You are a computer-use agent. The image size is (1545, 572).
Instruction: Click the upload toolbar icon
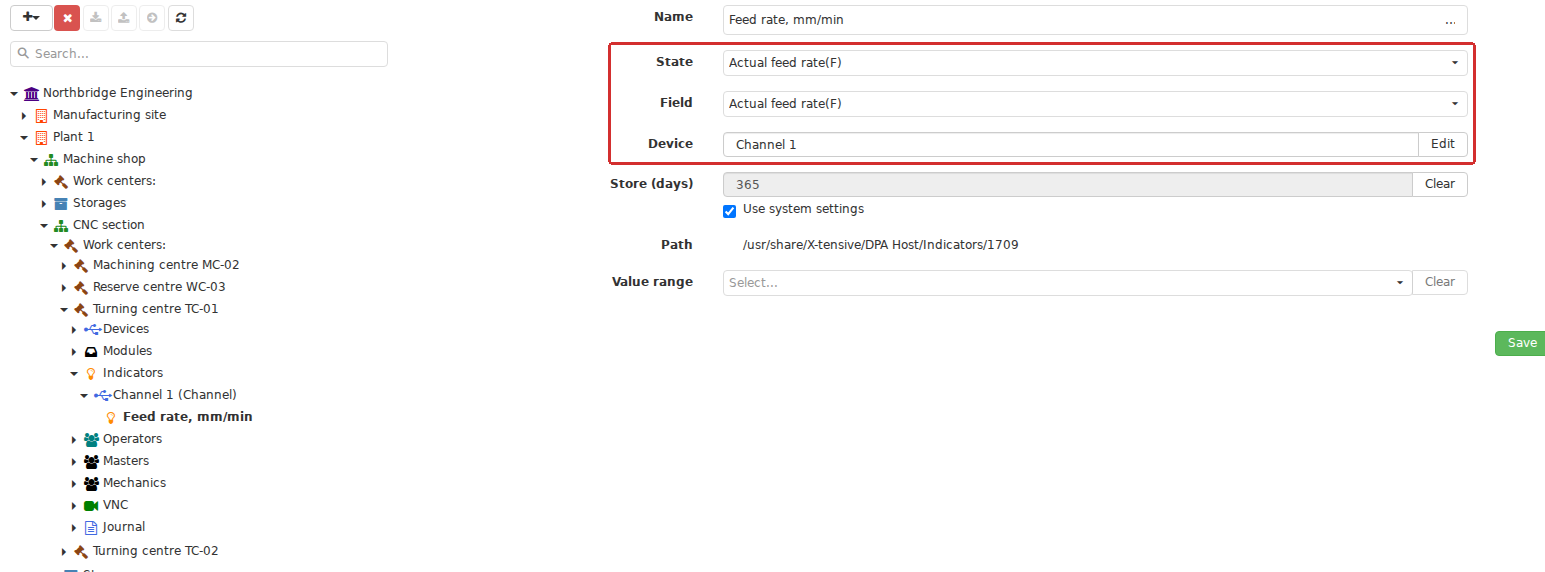(x=123, y=17)
